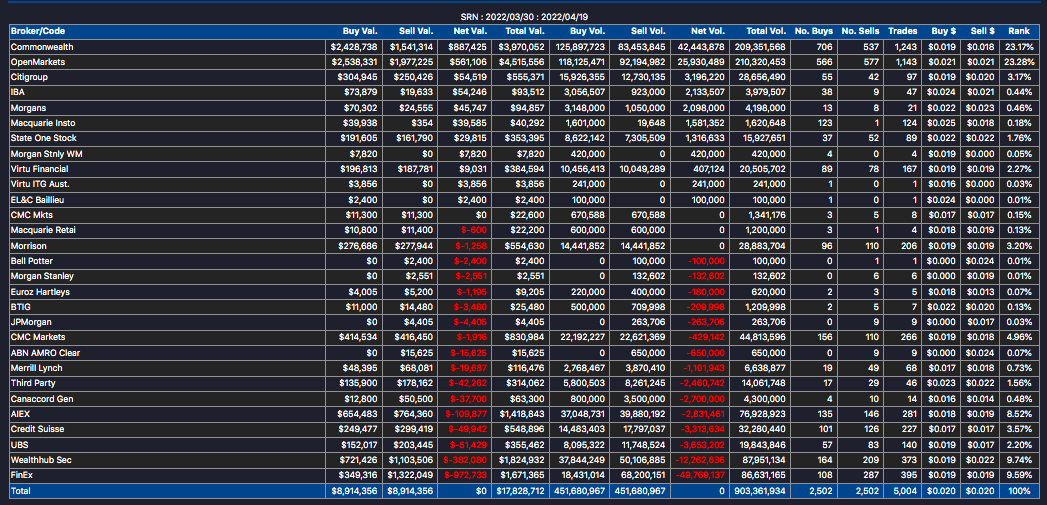
Task: Click the total Trades value 5,004
Action: [906, 491]
